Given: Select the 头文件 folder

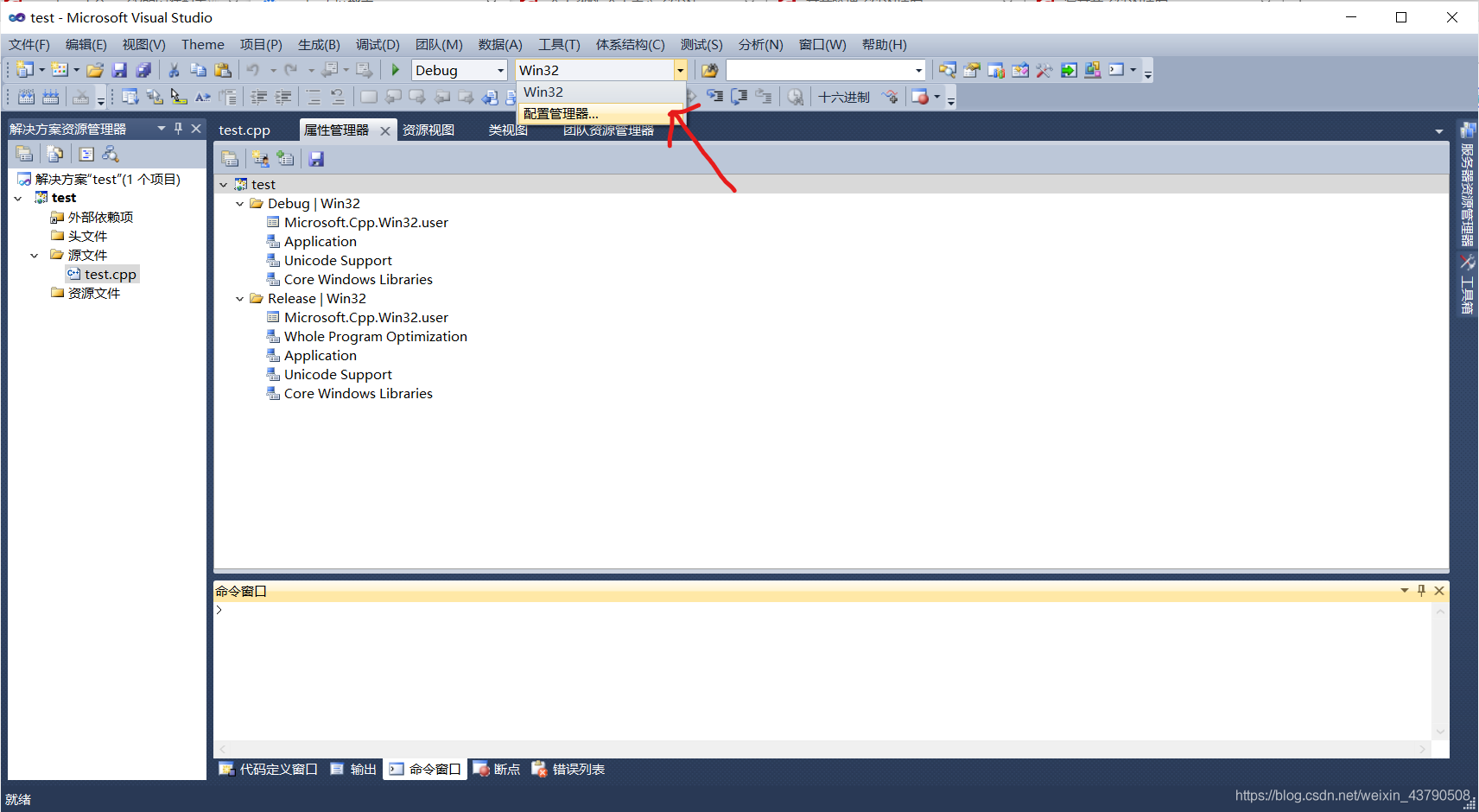Looking at the screenshot, I should pyautogui.click(x=79, y=237).
